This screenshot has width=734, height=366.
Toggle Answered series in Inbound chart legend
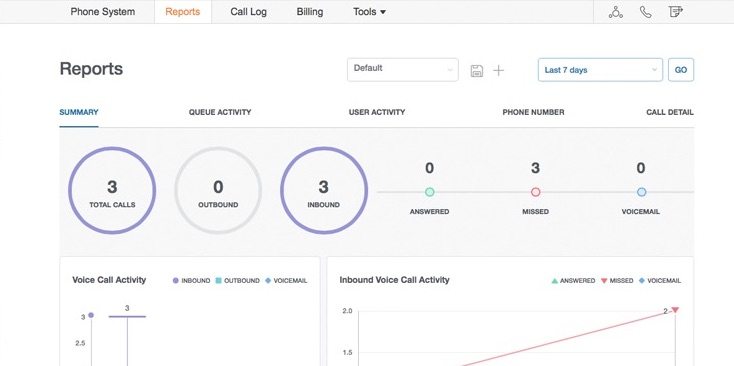click(x=573, y=281)
